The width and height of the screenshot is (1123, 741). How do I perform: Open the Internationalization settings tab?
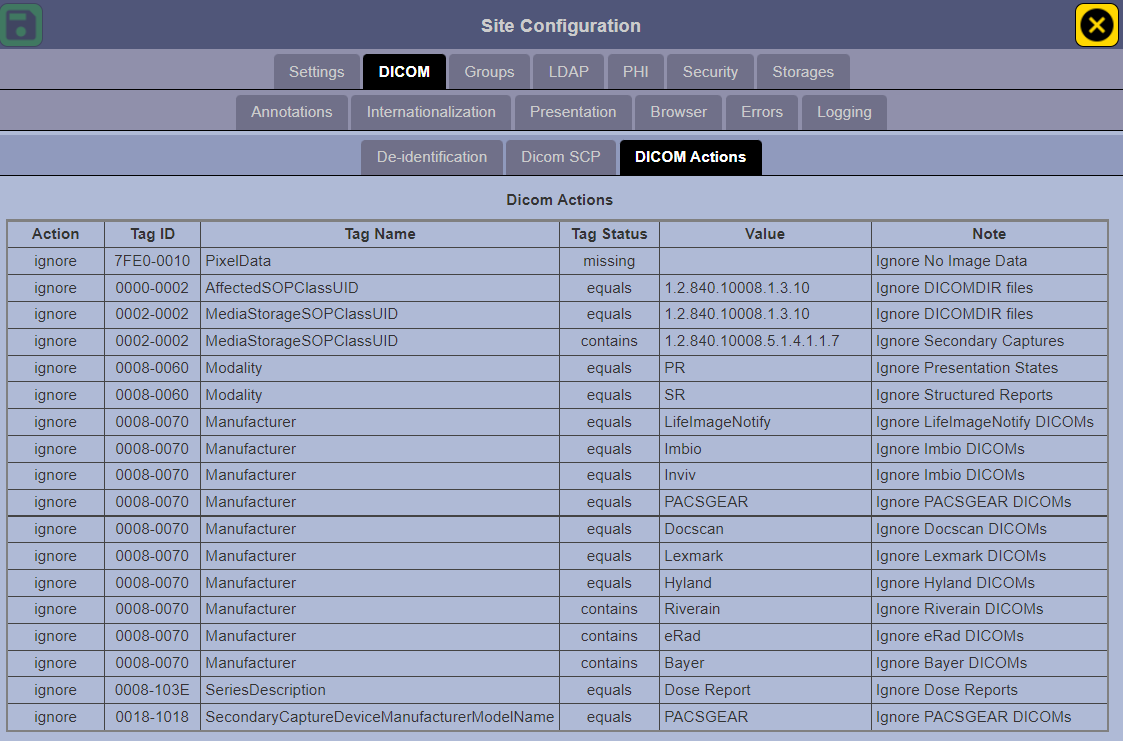(430, 111)
